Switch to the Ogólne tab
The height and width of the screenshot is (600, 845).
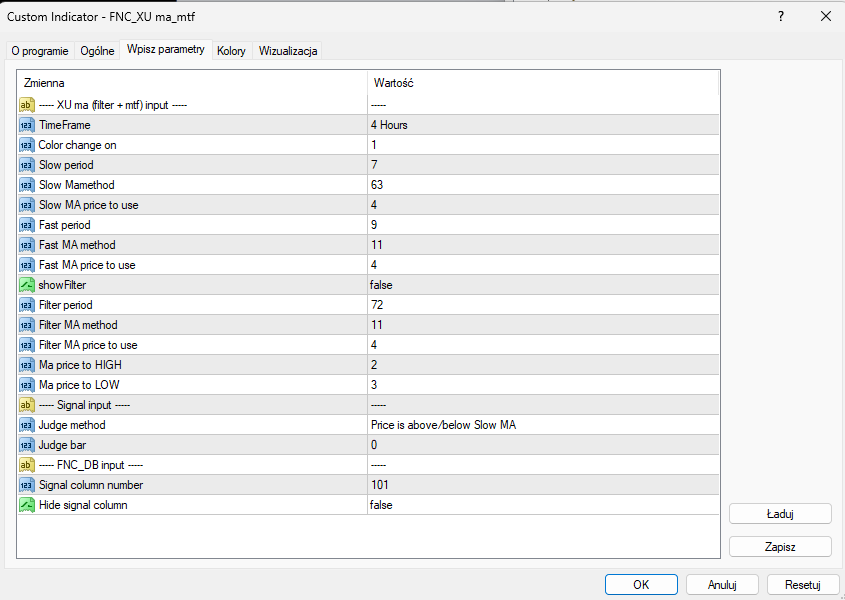click(x=97, y=51)
